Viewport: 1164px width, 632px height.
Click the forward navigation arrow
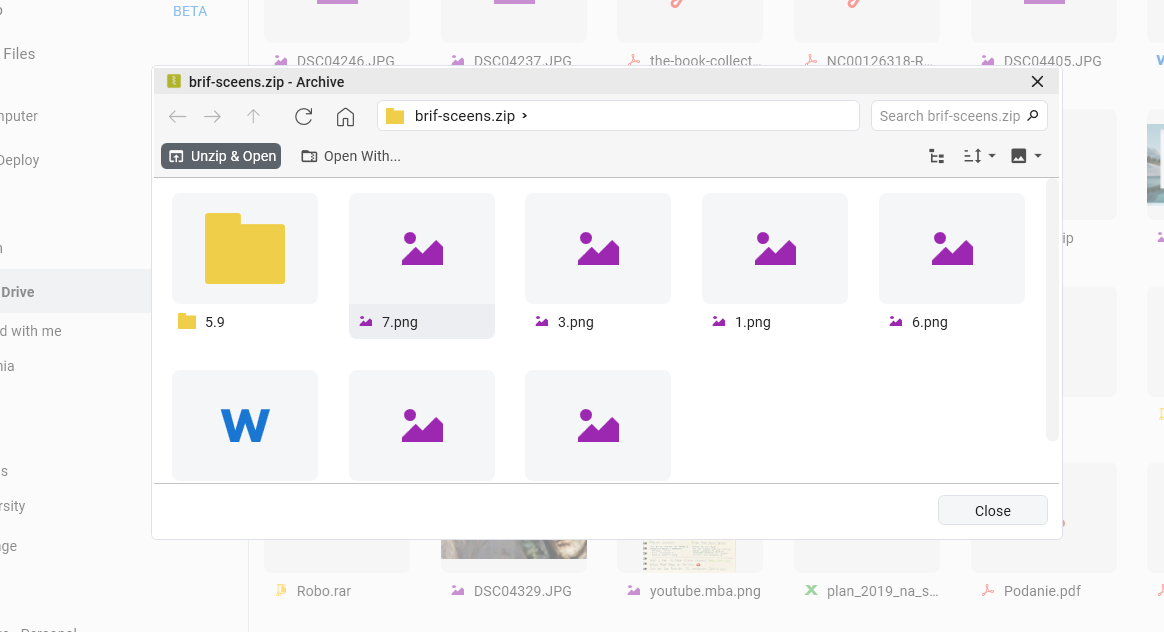coord(212,116)
